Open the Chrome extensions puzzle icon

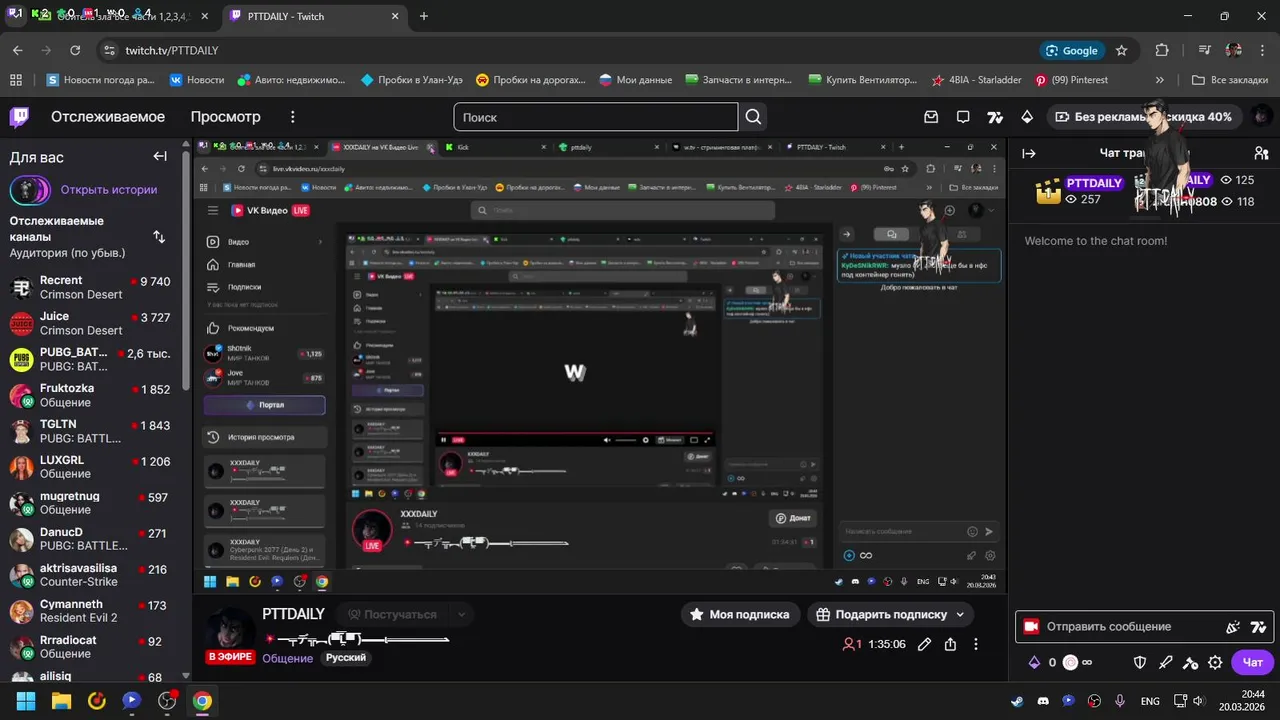pos(1162,50)
